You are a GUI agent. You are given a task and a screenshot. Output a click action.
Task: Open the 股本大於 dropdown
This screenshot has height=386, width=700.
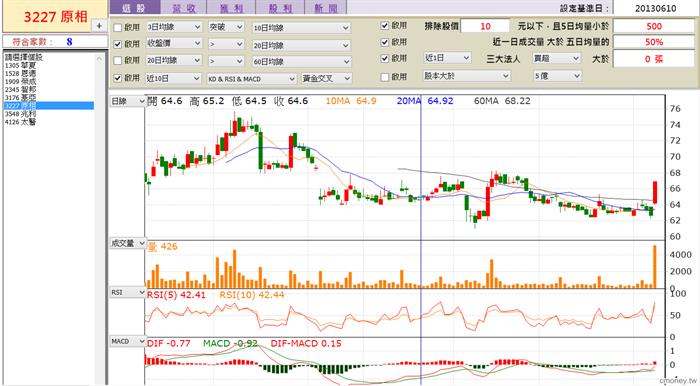coord(467,76)
